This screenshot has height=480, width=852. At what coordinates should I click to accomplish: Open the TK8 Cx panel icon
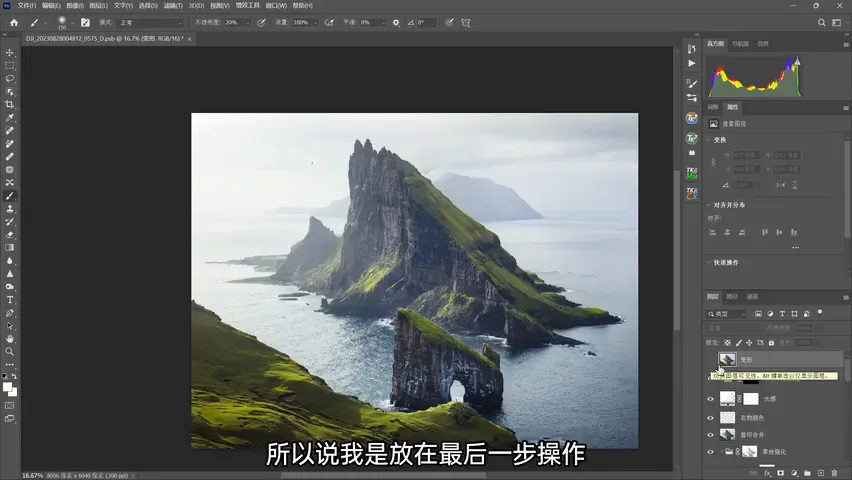click(692, 194)
